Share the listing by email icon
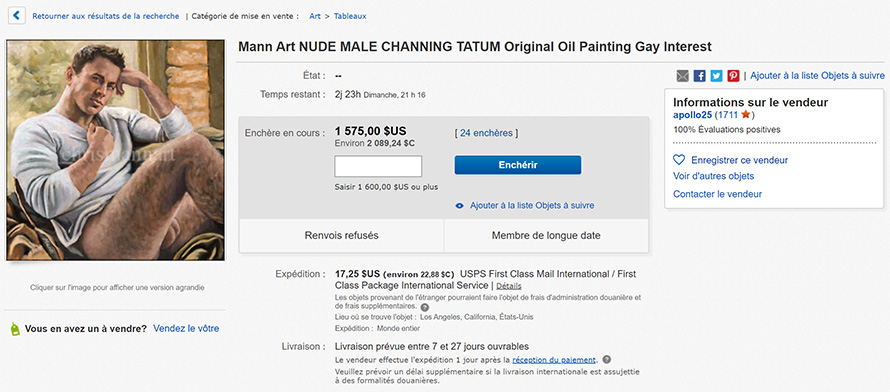 pyautogui.click(x=683, y=76)
